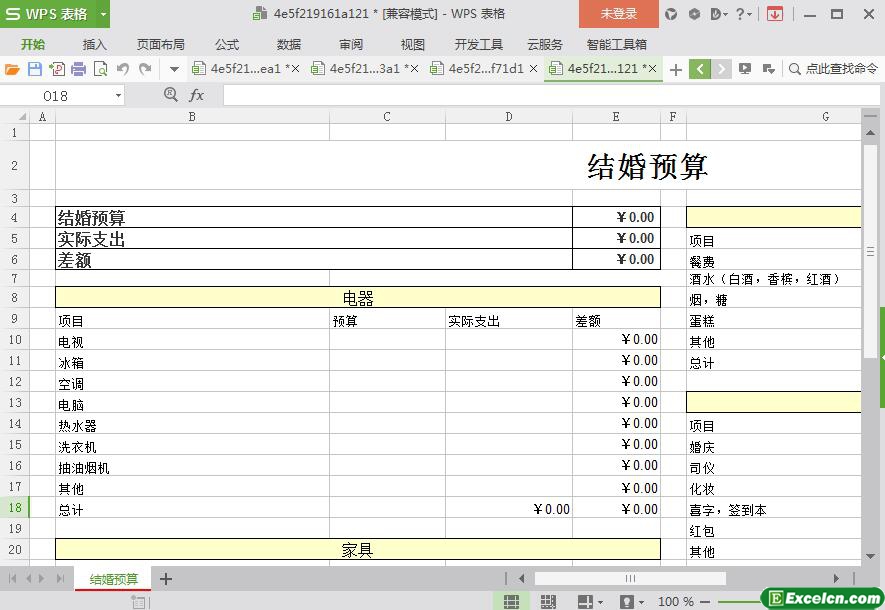Open the 插入 ribbon tab
The height and width of the screenshot is (610, 885).
click(94, 44)
